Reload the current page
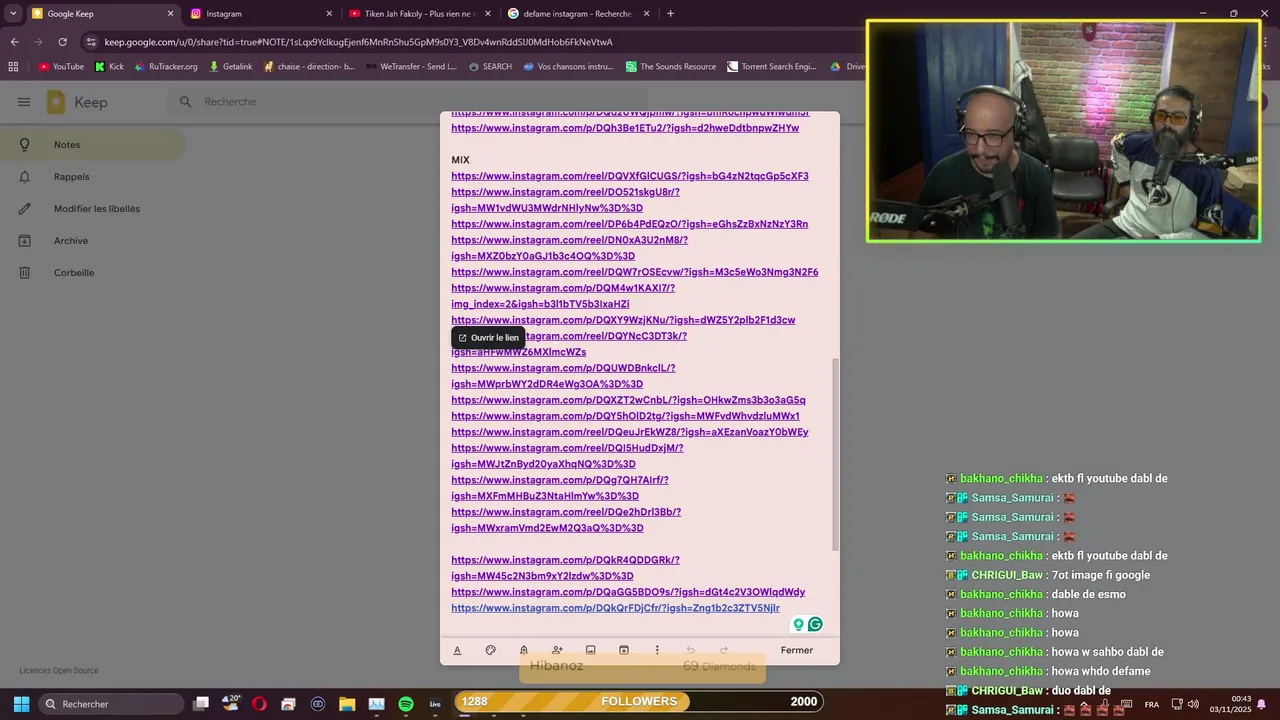 tap(62, 42)
